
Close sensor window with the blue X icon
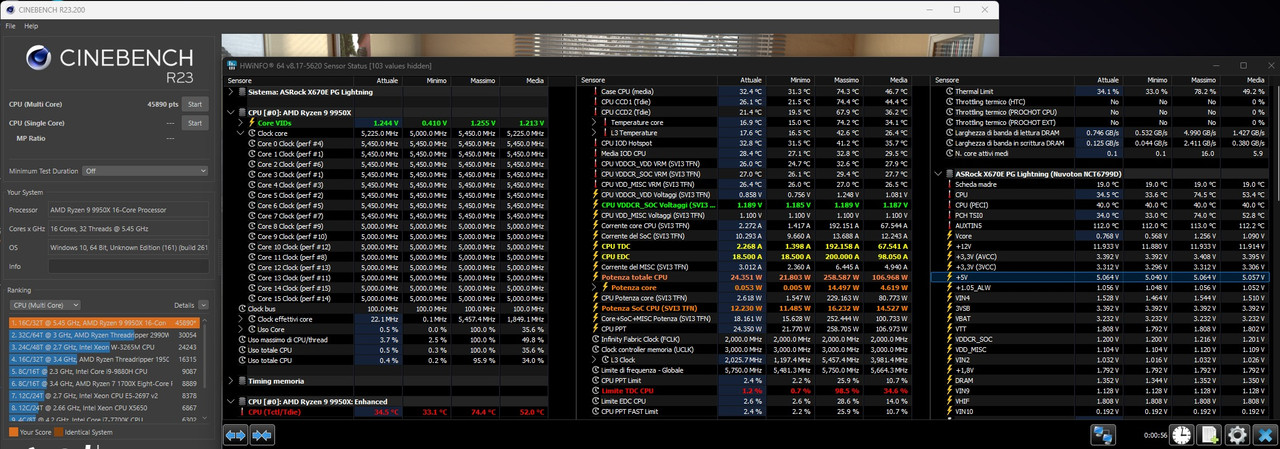(1264, 435)
